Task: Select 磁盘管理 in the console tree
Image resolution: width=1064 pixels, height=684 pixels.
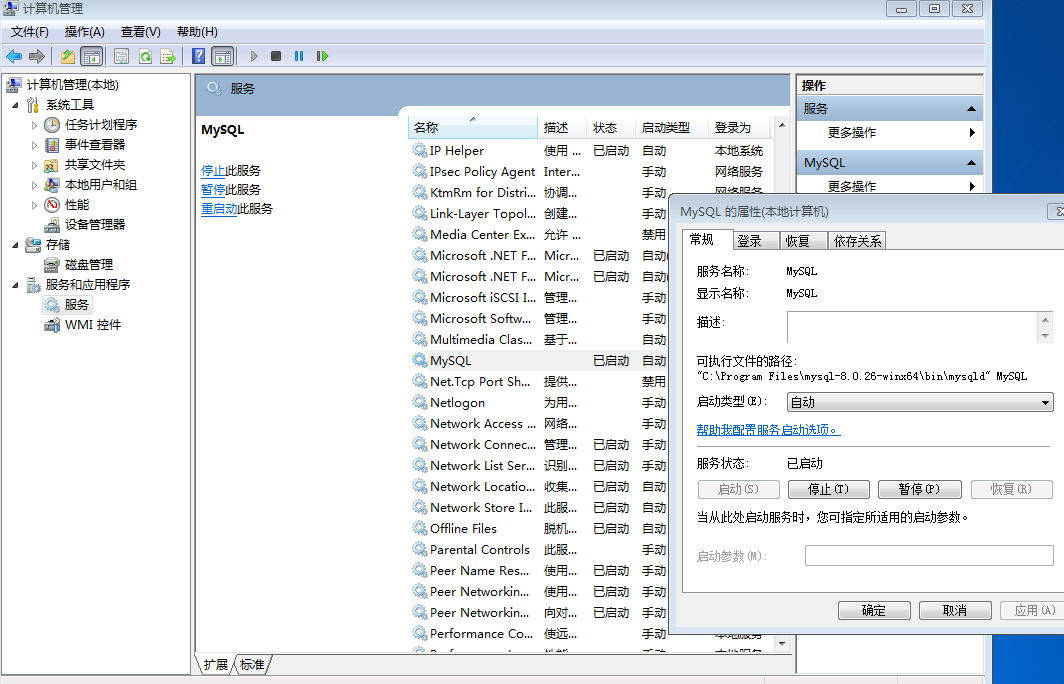Action: pyautogui.click(x=89, y=265)
